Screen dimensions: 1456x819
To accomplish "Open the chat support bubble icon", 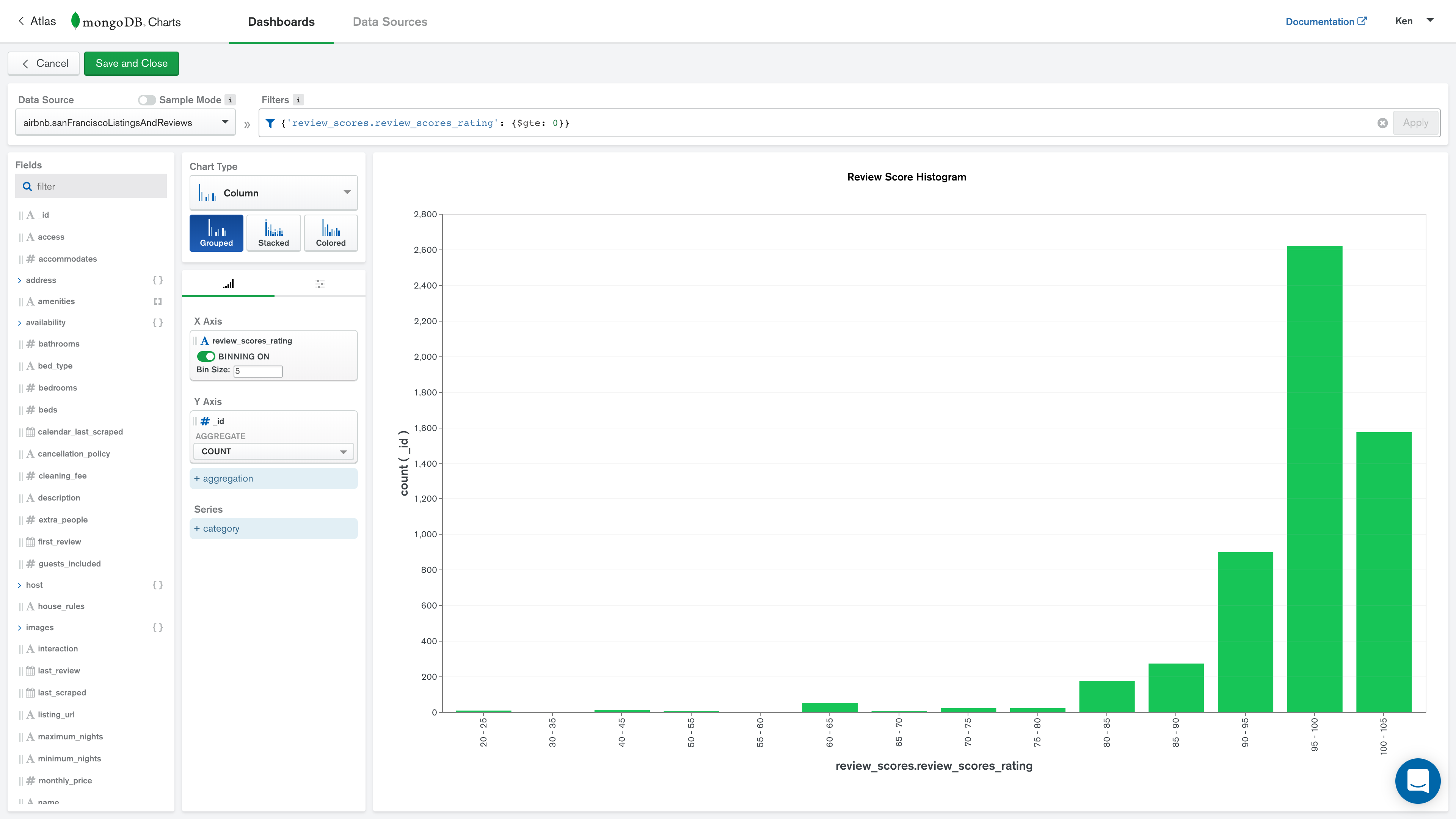I will pyautogui.click(x=1418, y=781).
